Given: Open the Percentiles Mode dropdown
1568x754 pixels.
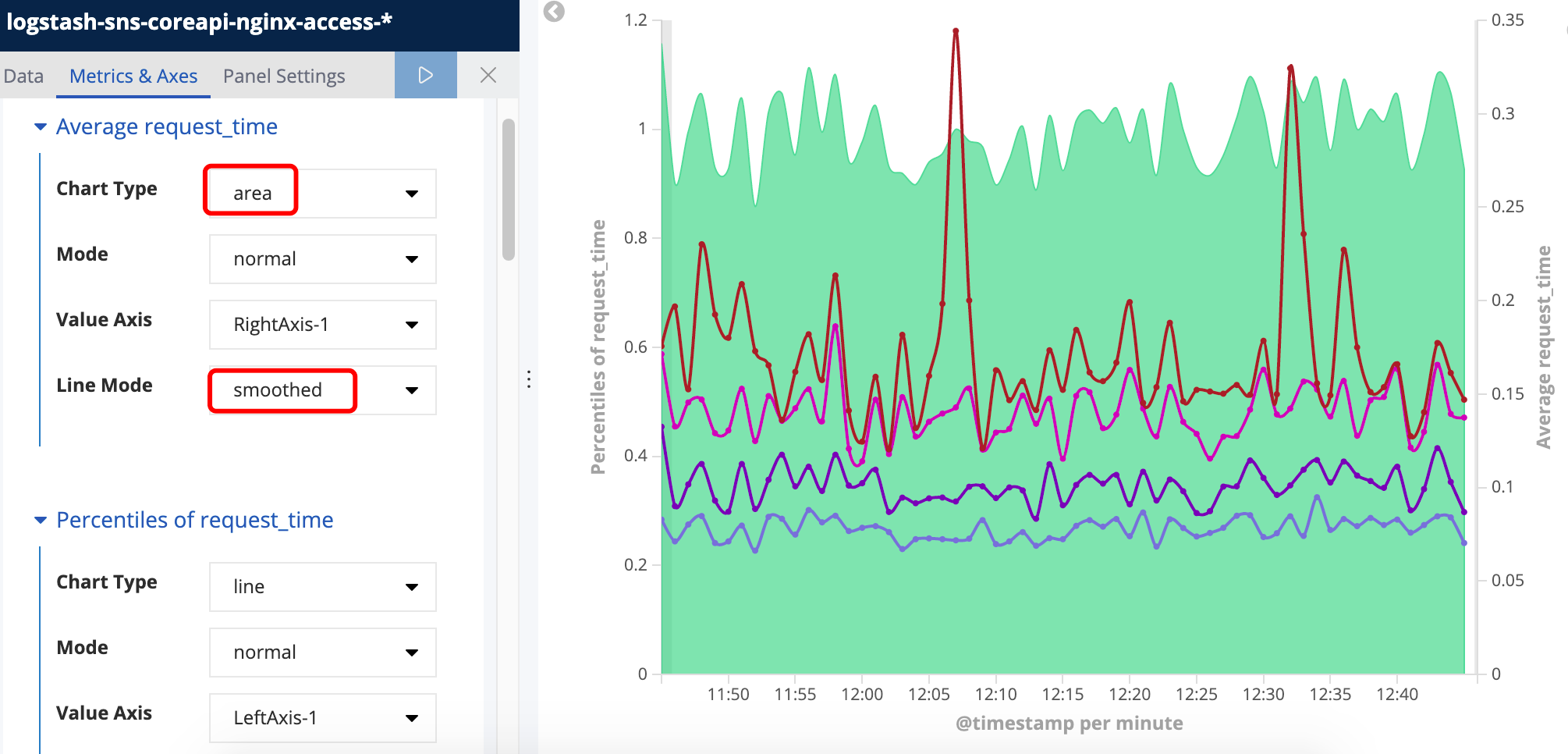Looking at the screenshot, I should (322, 652).
